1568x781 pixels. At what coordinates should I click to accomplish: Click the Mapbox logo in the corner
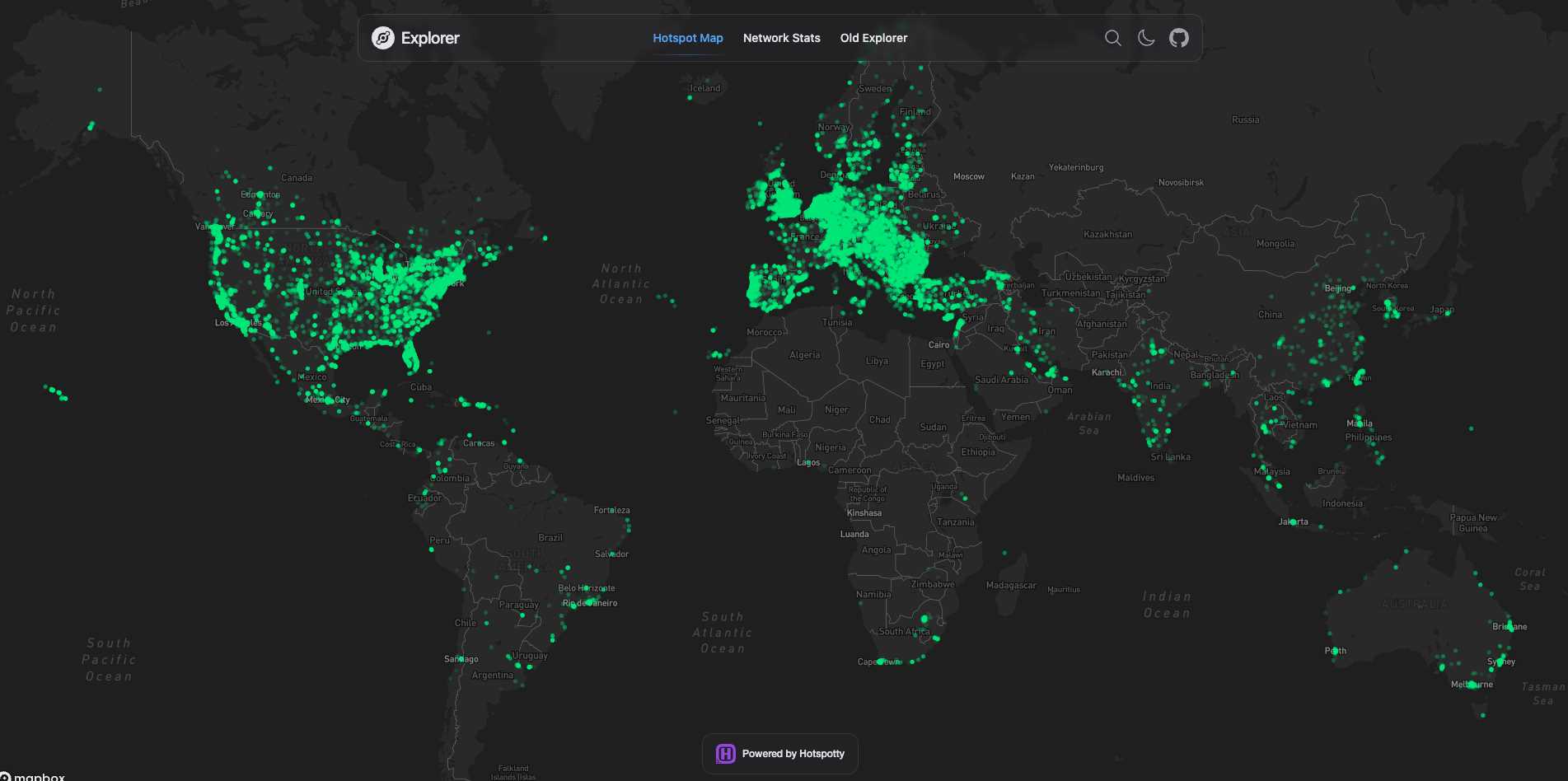click(x=33, y=776)
